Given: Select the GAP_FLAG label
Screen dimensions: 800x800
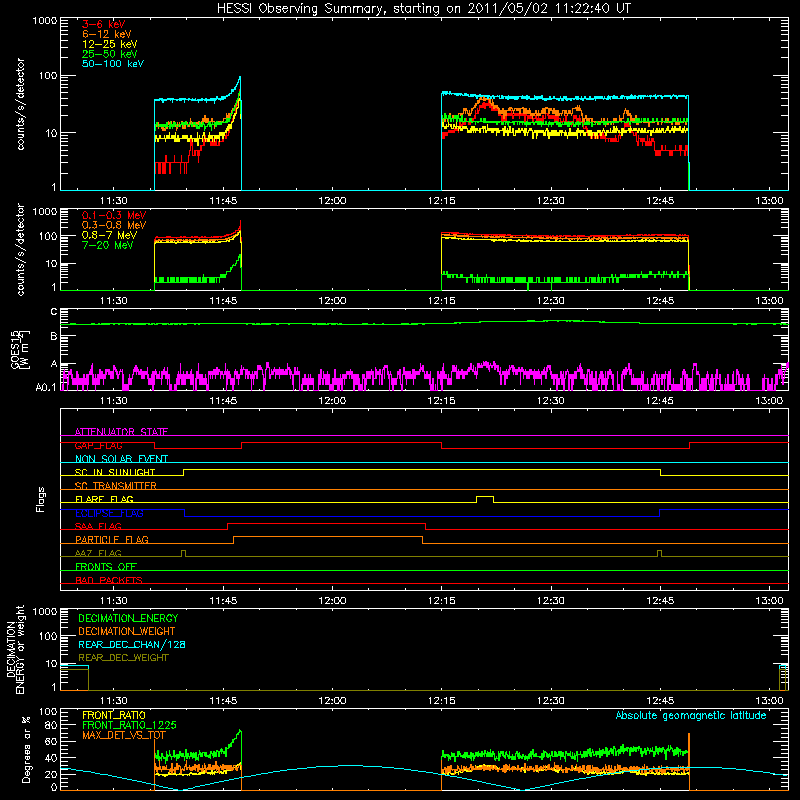Looking at the screenshot, I should point(98,445).
